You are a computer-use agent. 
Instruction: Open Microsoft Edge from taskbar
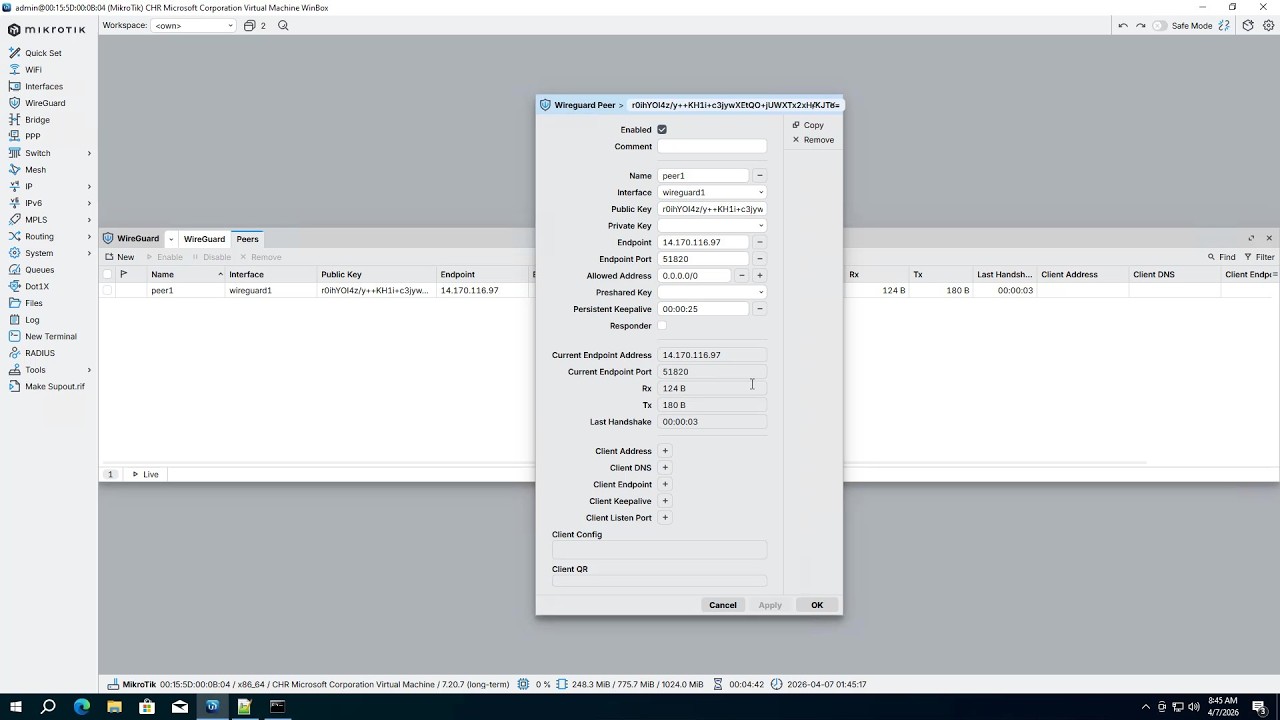point(81,707)
